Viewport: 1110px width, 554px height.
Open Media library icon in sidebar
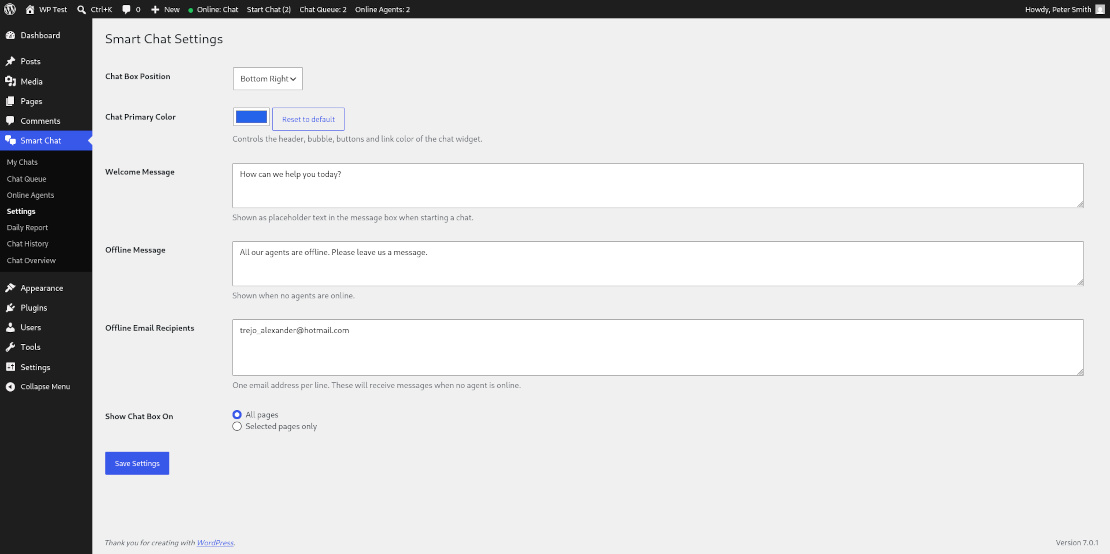pyautogui.click(x=10, y=81)
